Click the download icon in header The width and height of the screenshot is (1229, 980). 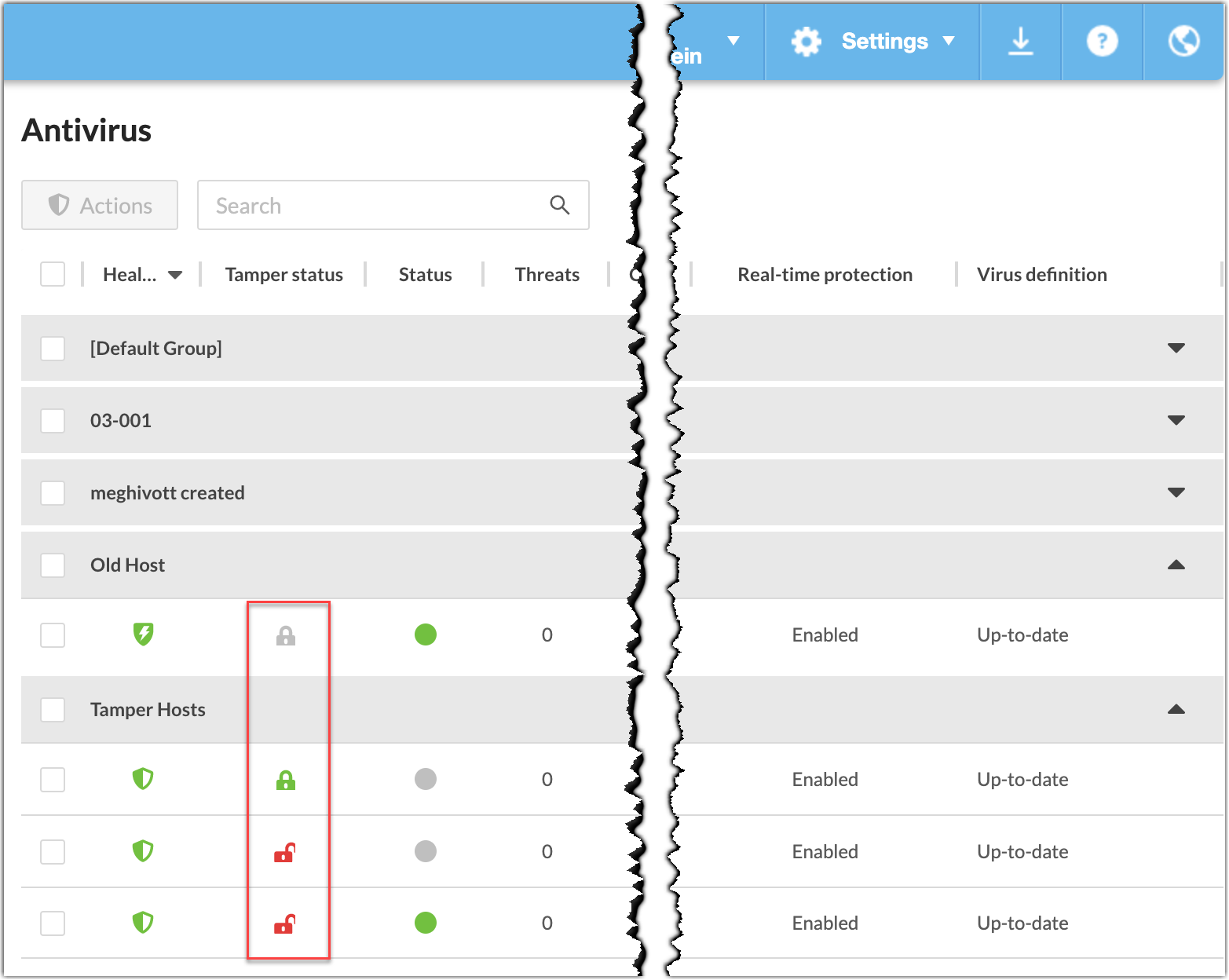click(x=1020, y=41)
